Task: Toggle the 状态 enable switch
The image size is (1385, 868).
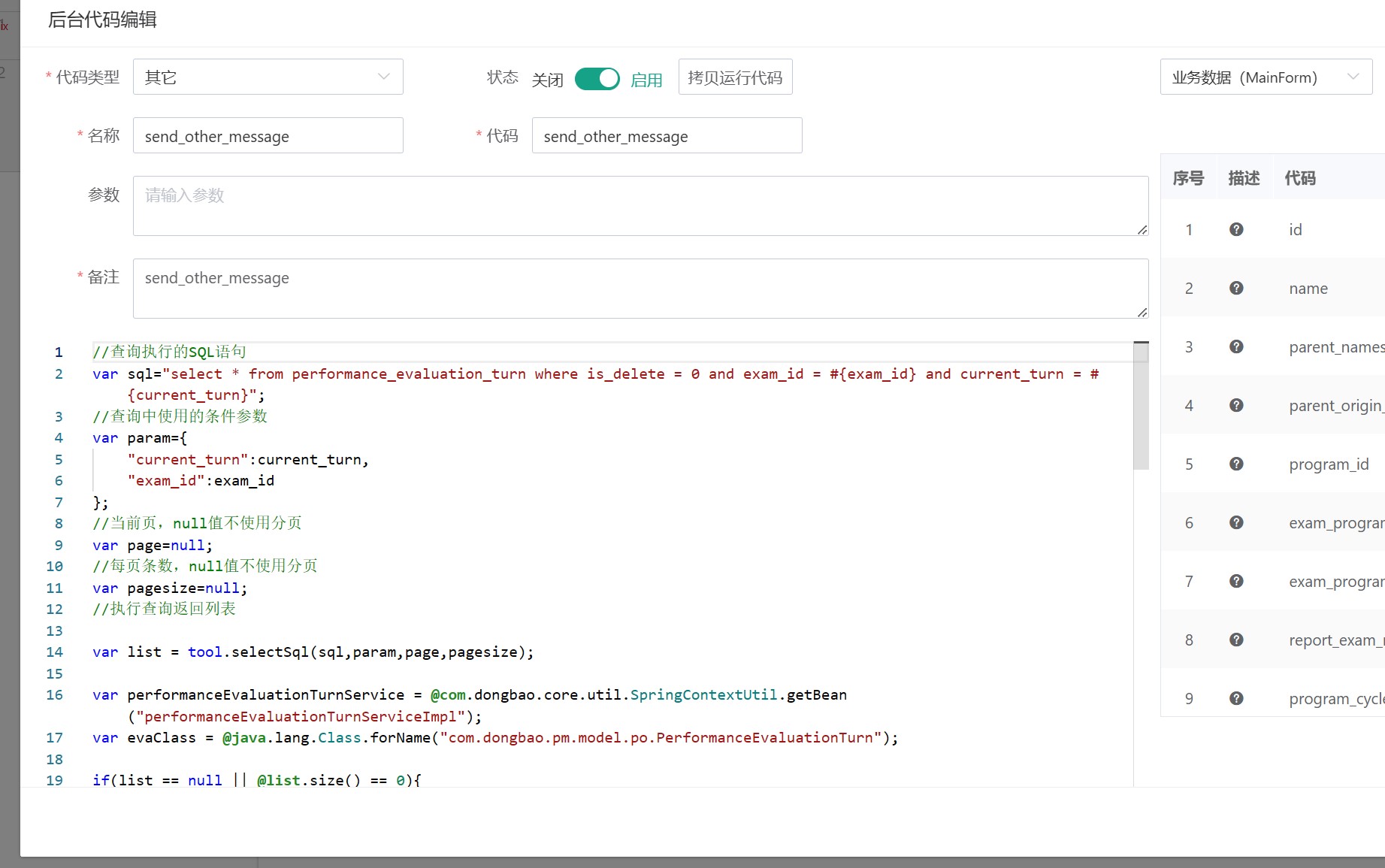Action: pyautogui.click(x=597, y=78)
